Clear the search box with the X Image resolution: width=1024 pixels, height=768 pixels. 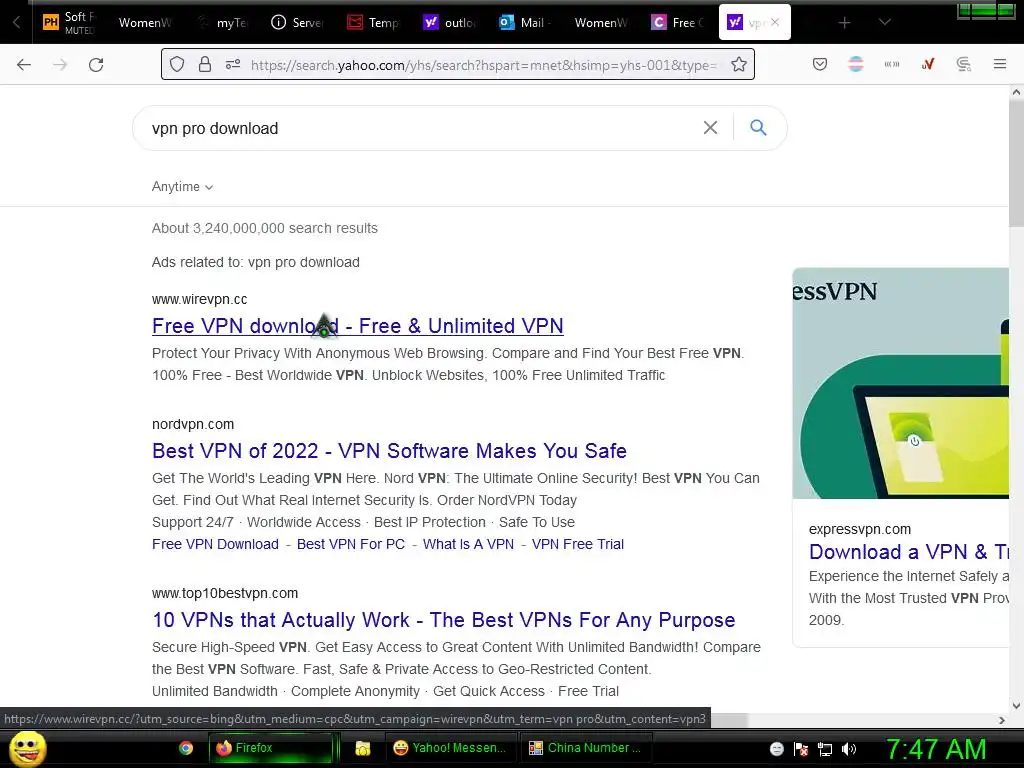(x=710, y=127)
